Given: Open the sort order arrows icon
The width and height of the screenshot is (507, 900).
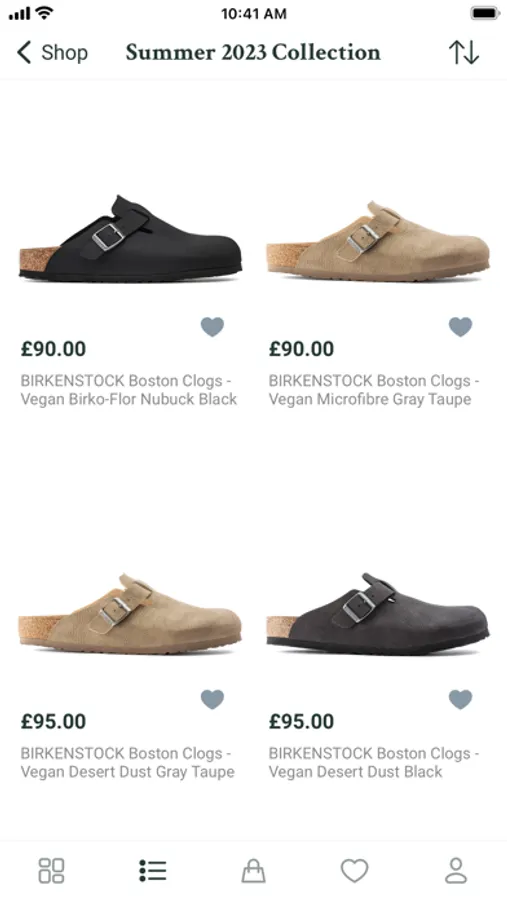Looking at the screenshot, I should tap(463, 52).
